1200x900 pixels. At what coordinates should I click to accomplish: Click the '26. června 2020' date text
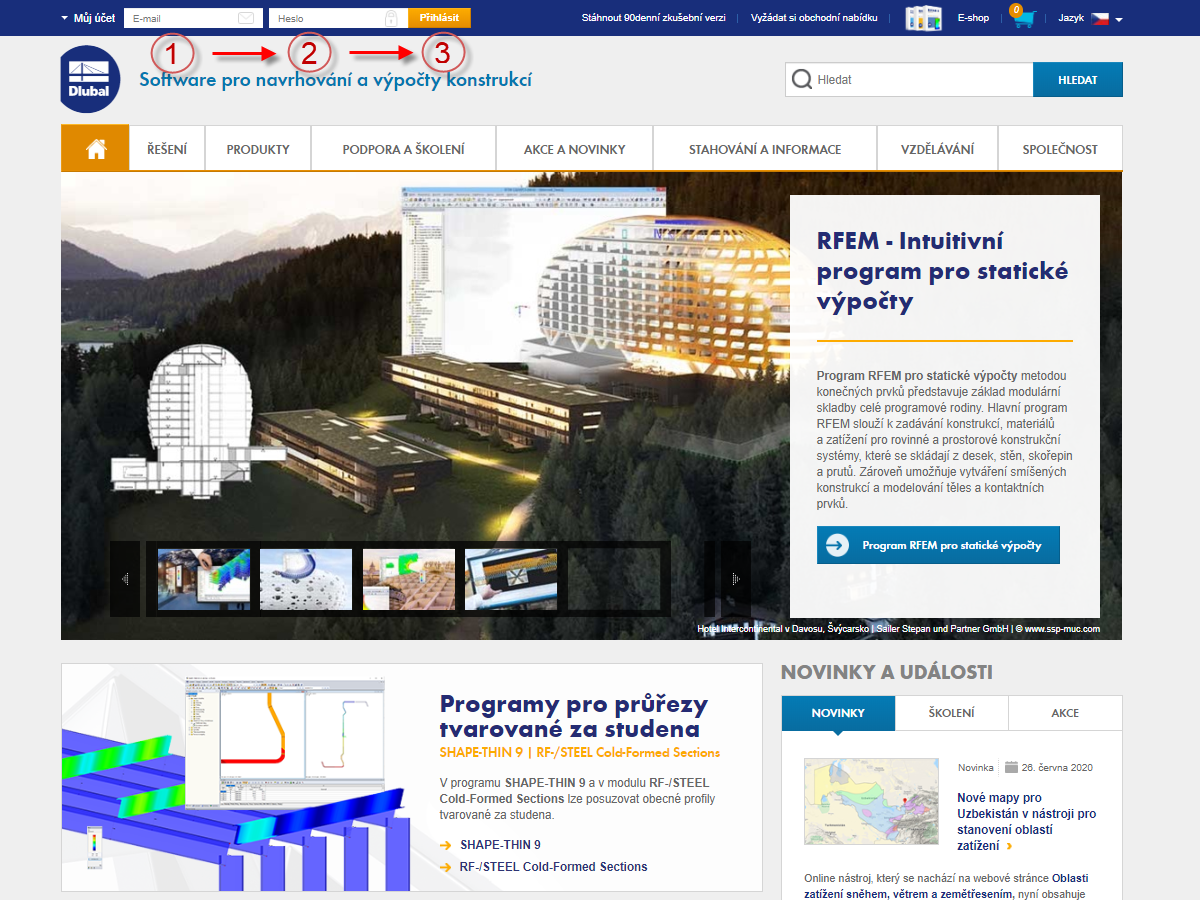click(x=1057, y=768)
